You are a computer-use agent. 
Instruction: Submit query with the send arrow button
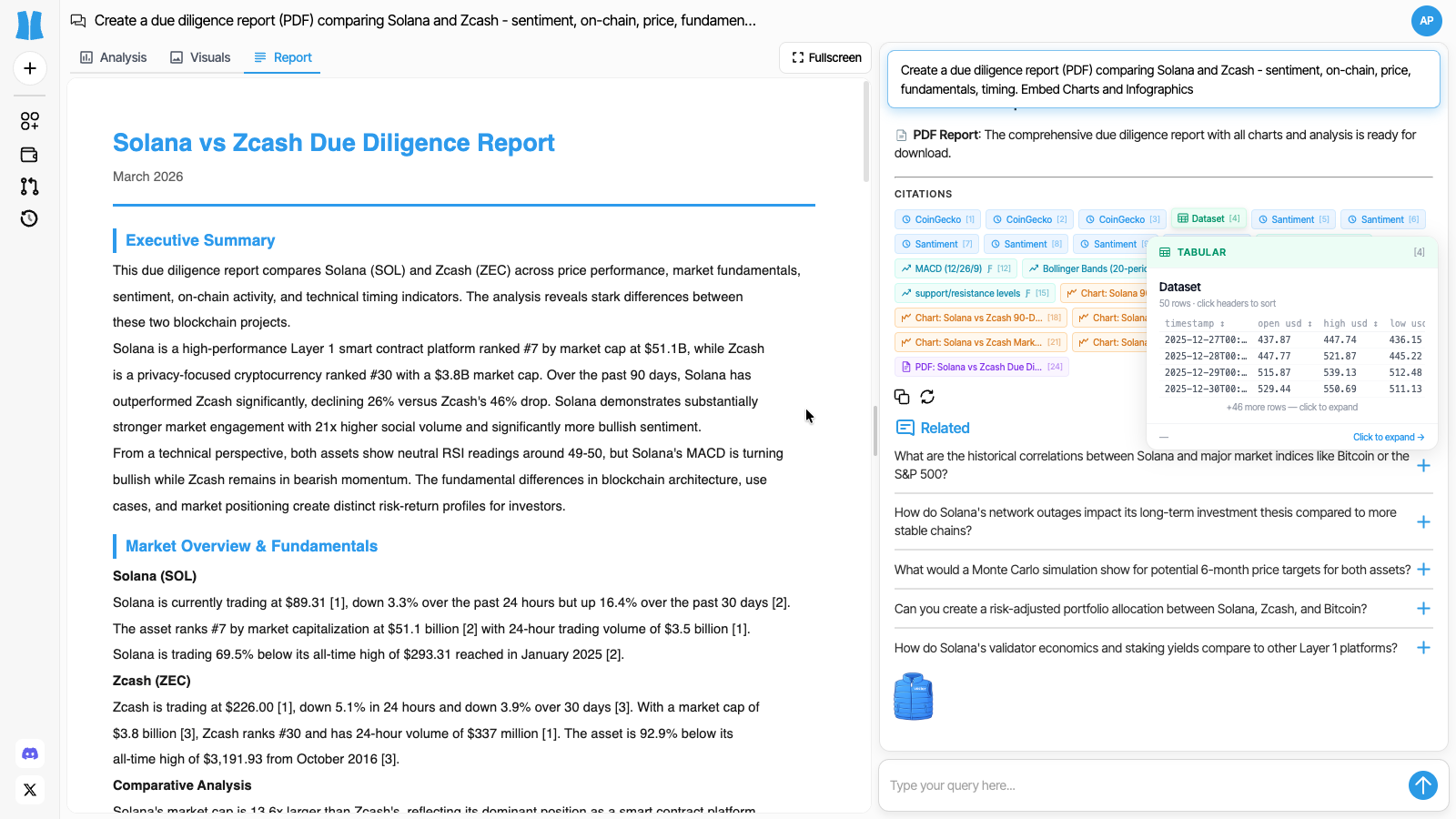(x=1422, y=784)
